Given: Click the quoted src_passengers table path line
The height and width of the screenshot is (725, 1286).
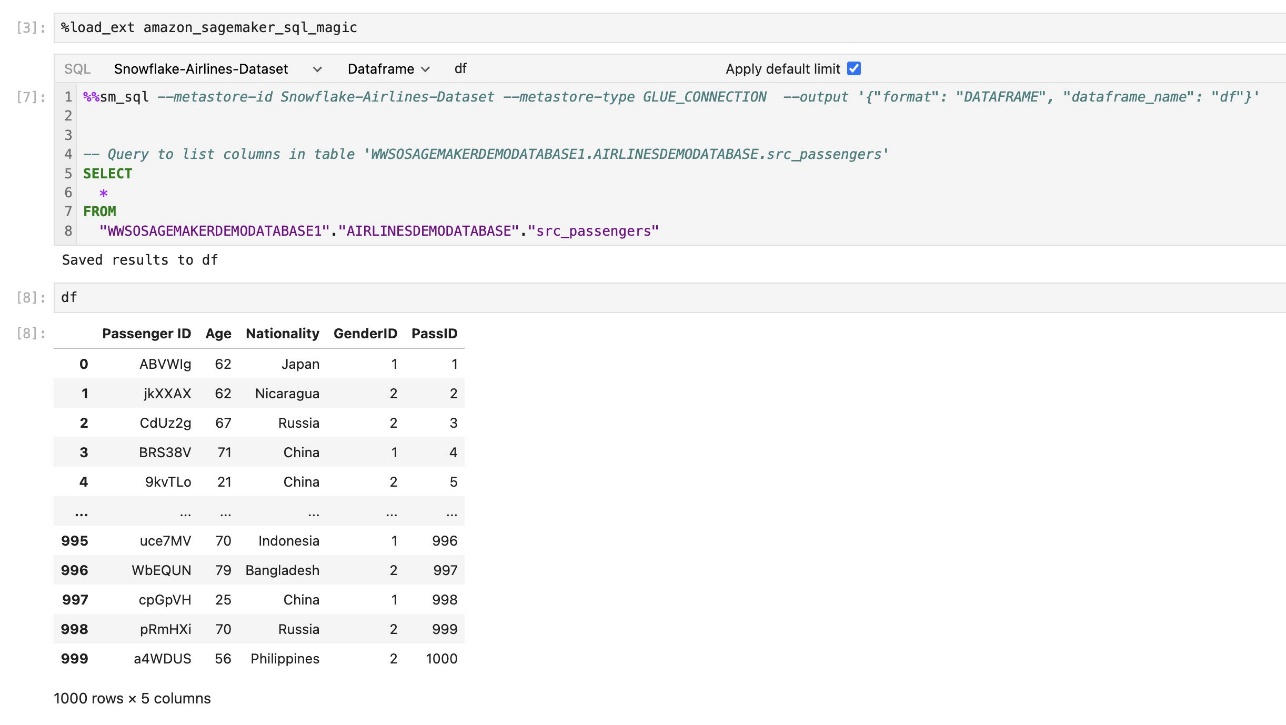Looking at the screenshot, I should pyautogui.click(x=379, y=231).
